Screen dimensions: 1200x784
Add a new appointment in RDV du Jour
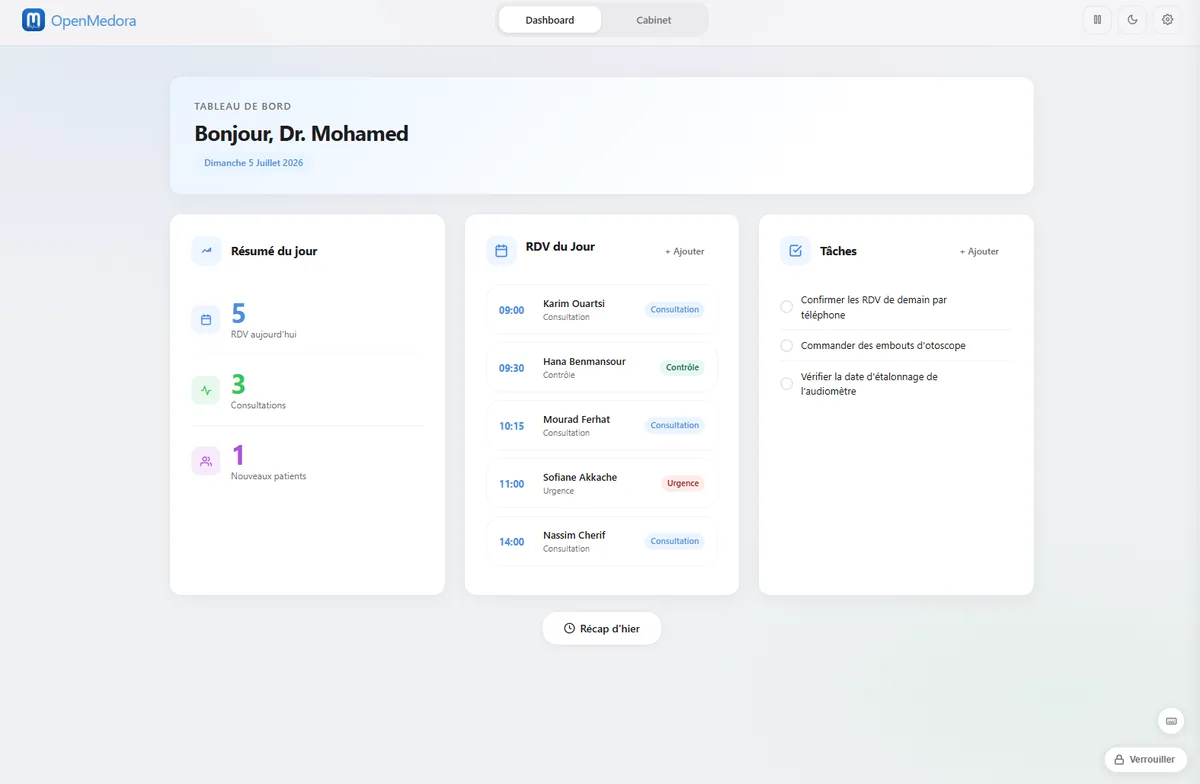(x=685, y=252)
